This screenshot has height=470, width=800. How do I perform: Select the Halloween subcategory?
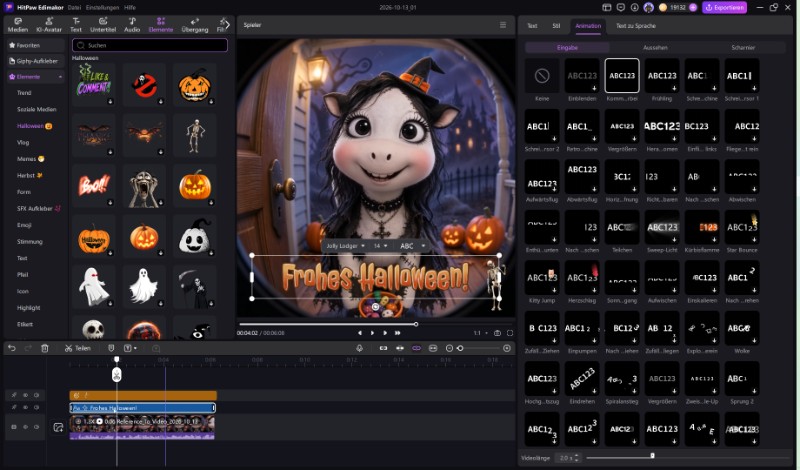tap(34, 126)
